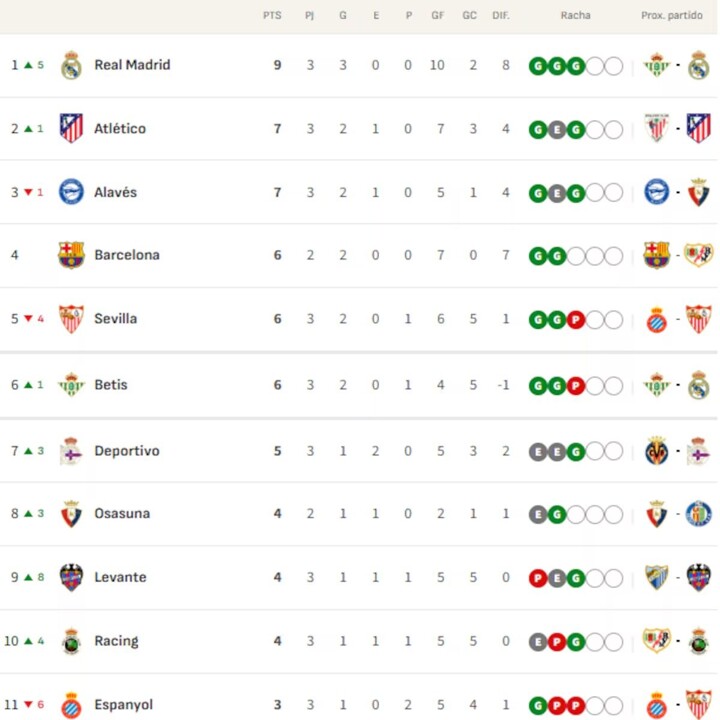The height and width of the screenshot is (720, 720).
Task: Click Rayo Vallecano crest in Barcelona's next match
Action: coord(698,255)
